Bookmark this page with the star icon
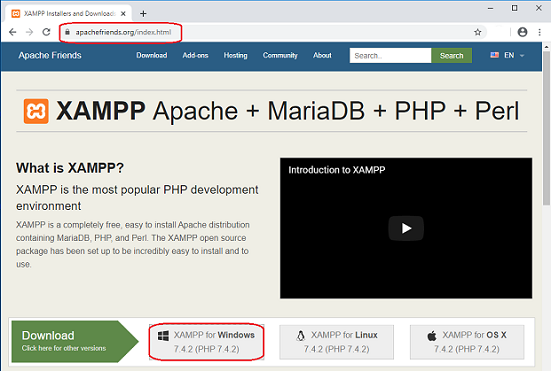 tap(478, 32)
